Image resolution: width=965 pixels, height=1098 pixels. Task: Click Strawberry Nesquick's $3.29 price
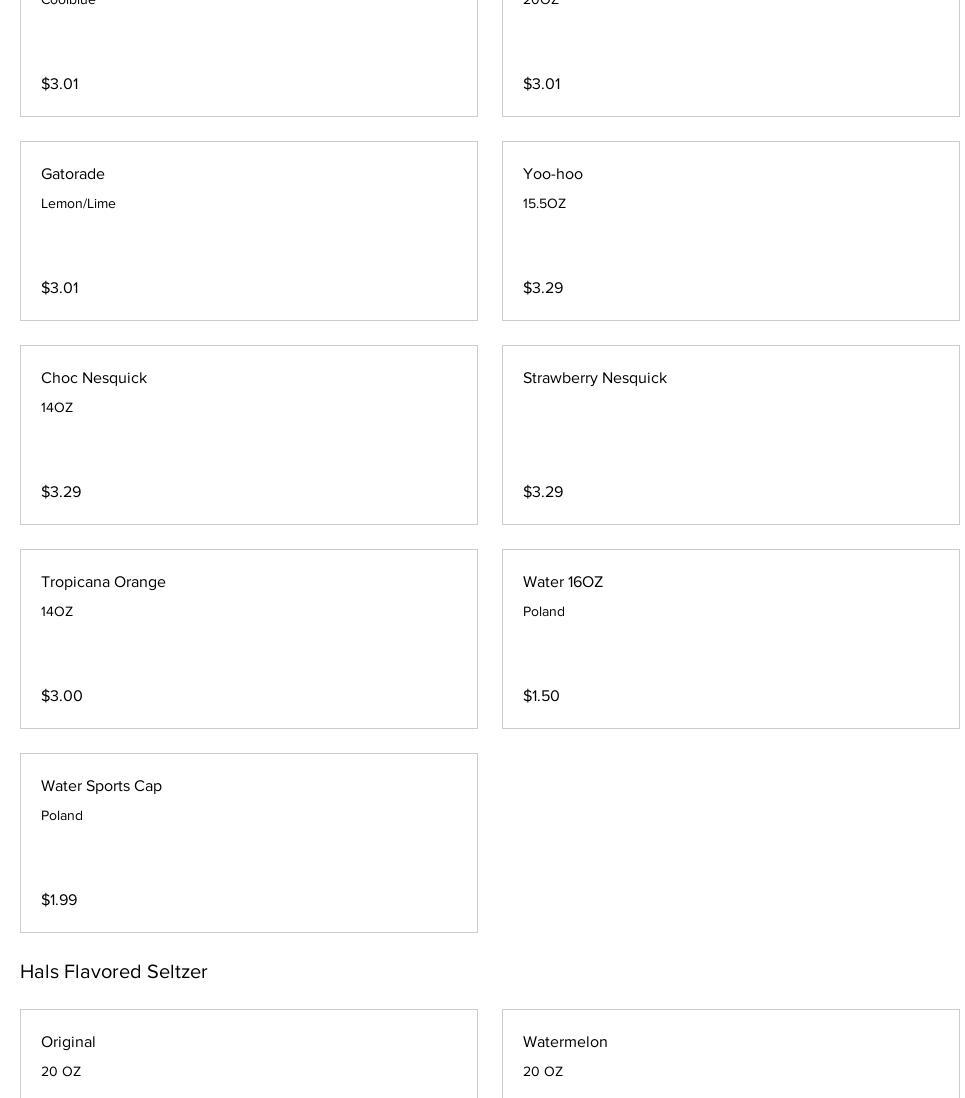(x=543, y=492)
